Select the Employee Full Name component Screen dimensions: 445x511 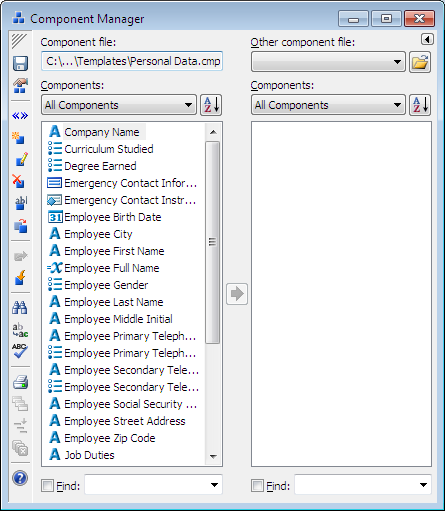(103, 268)
